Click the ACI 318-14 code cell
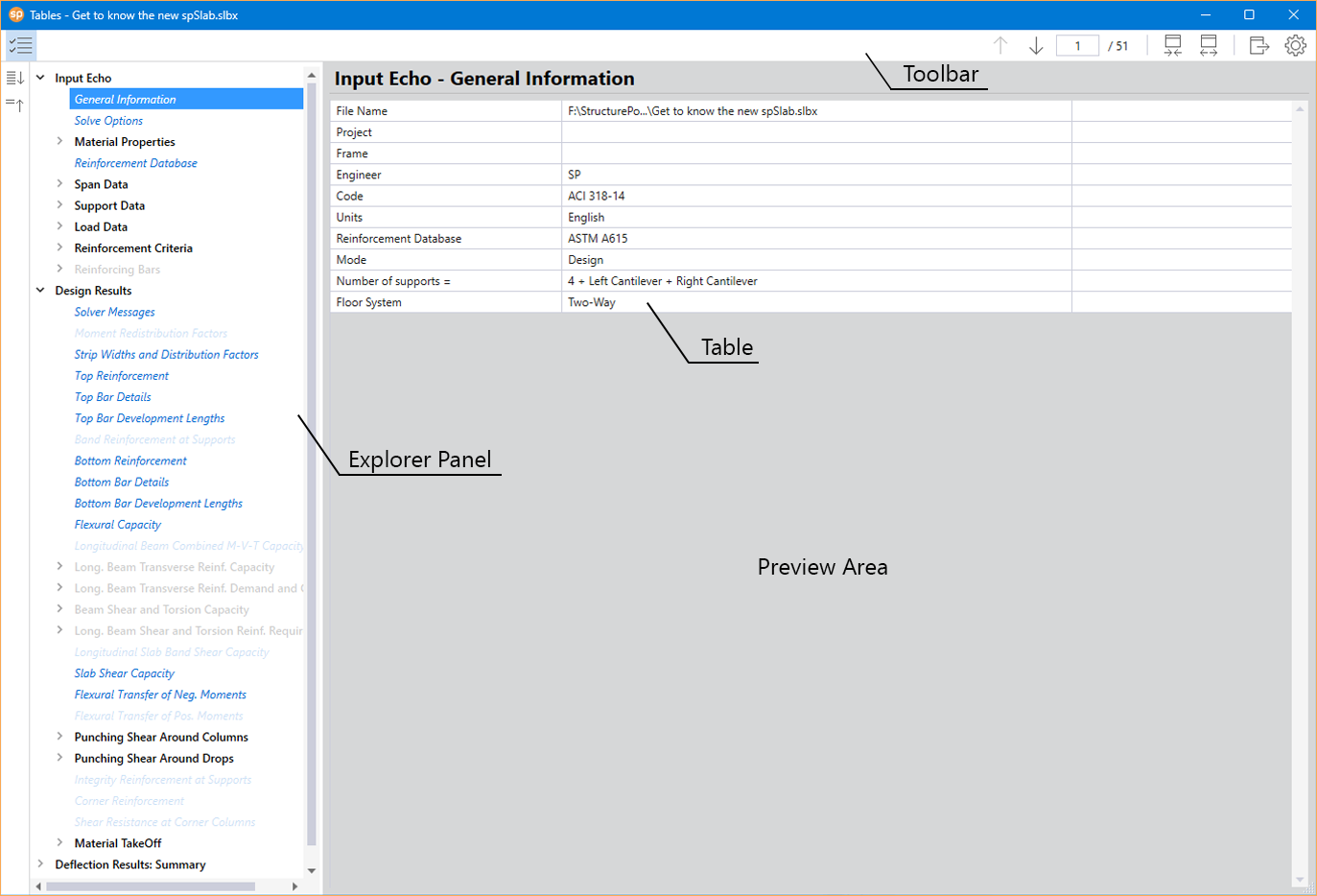The image size is (1317, 896). coord(816,196)
